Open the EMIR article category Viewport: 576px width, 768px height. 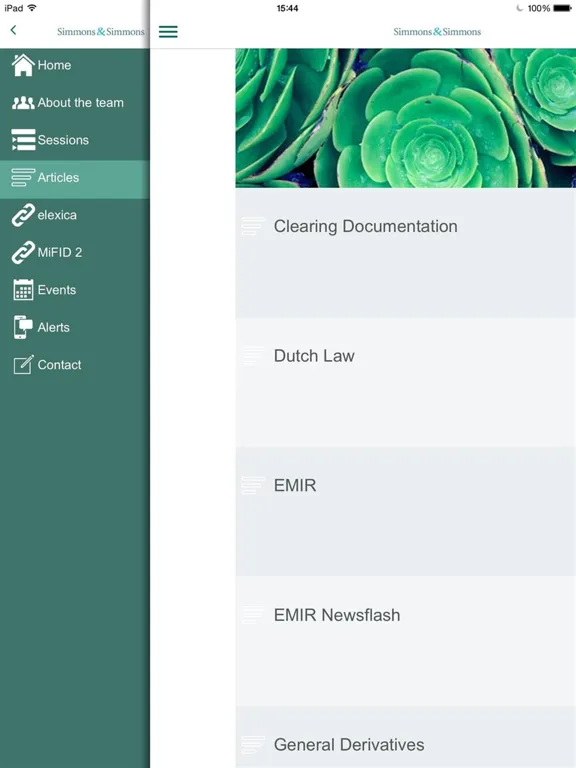[x=406, y=512]
